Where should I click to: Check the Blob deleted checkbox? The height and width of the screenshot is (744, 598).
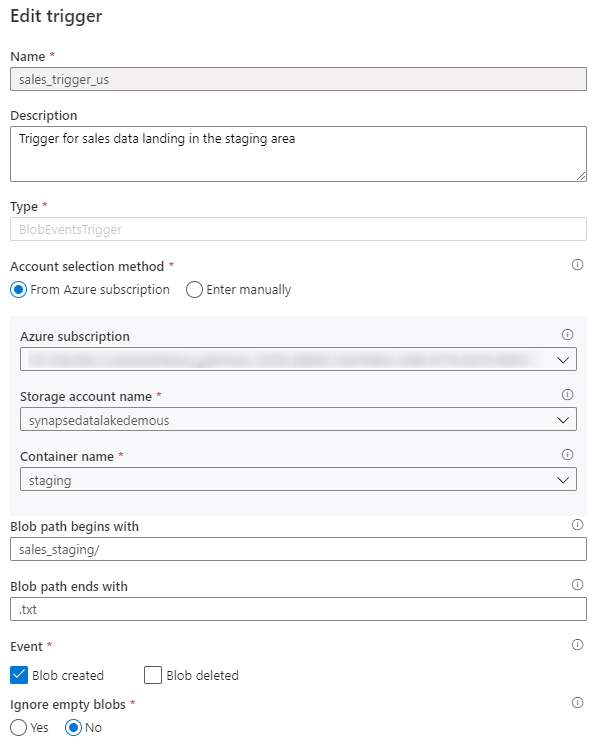(x=153, y=675)
